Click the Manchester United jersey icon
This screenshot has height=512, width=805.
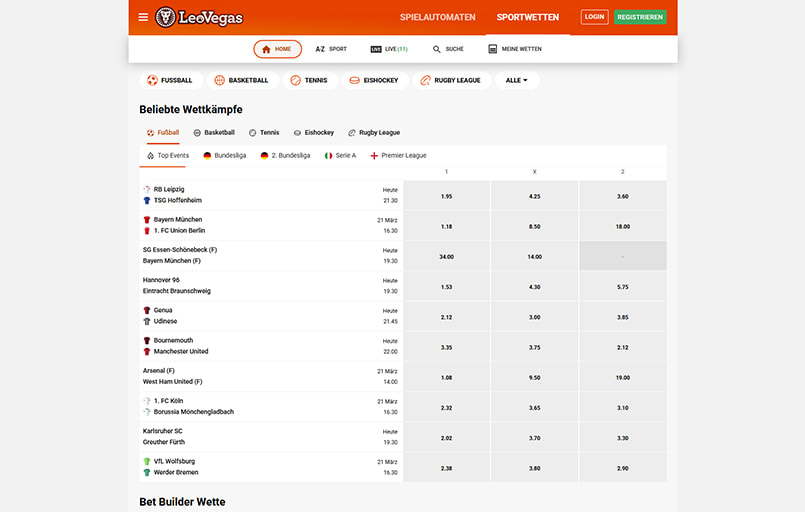[x=147, y=352]
